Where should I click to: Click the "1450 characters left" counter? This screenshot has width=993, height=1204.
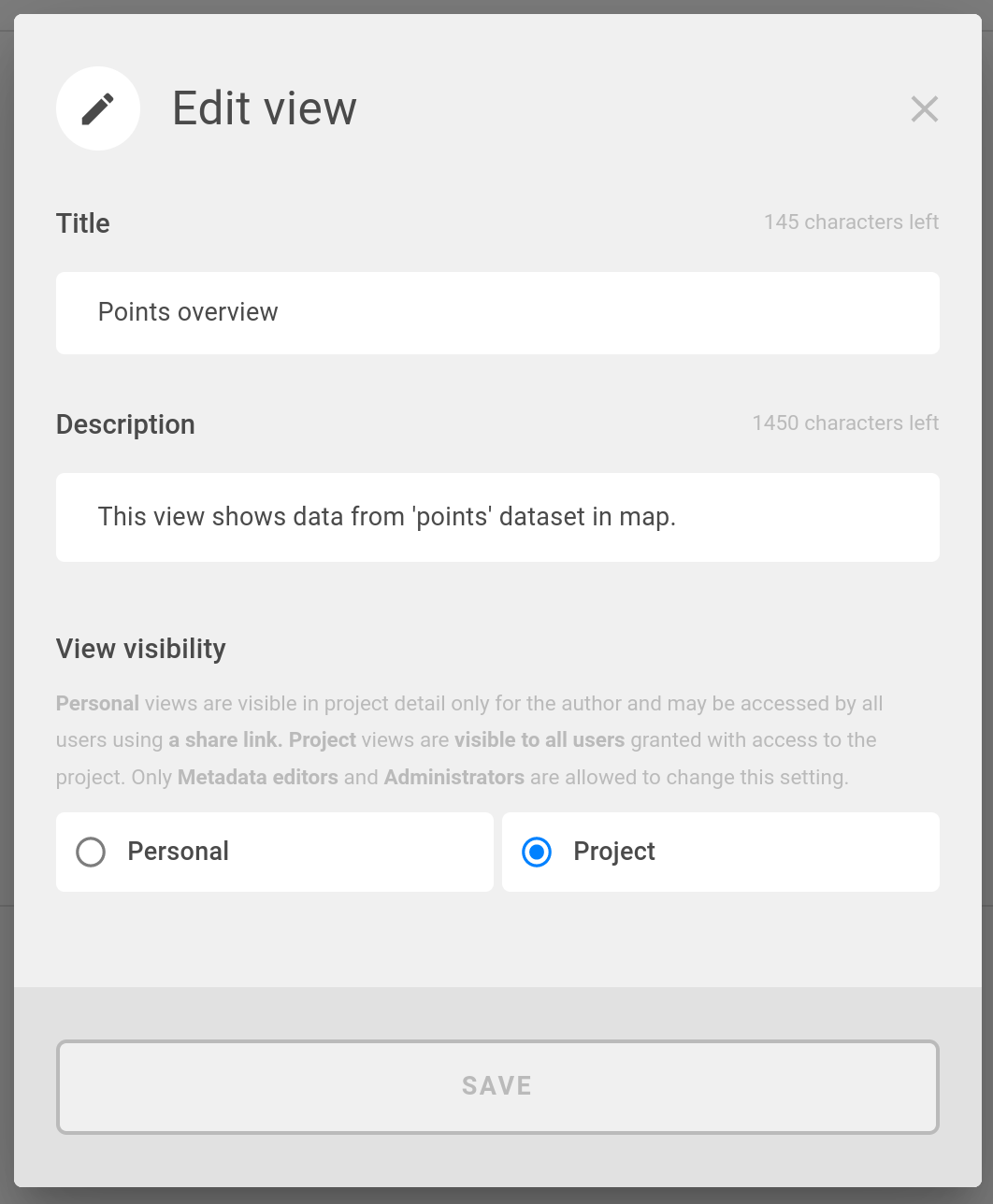(x=845, y=423)
